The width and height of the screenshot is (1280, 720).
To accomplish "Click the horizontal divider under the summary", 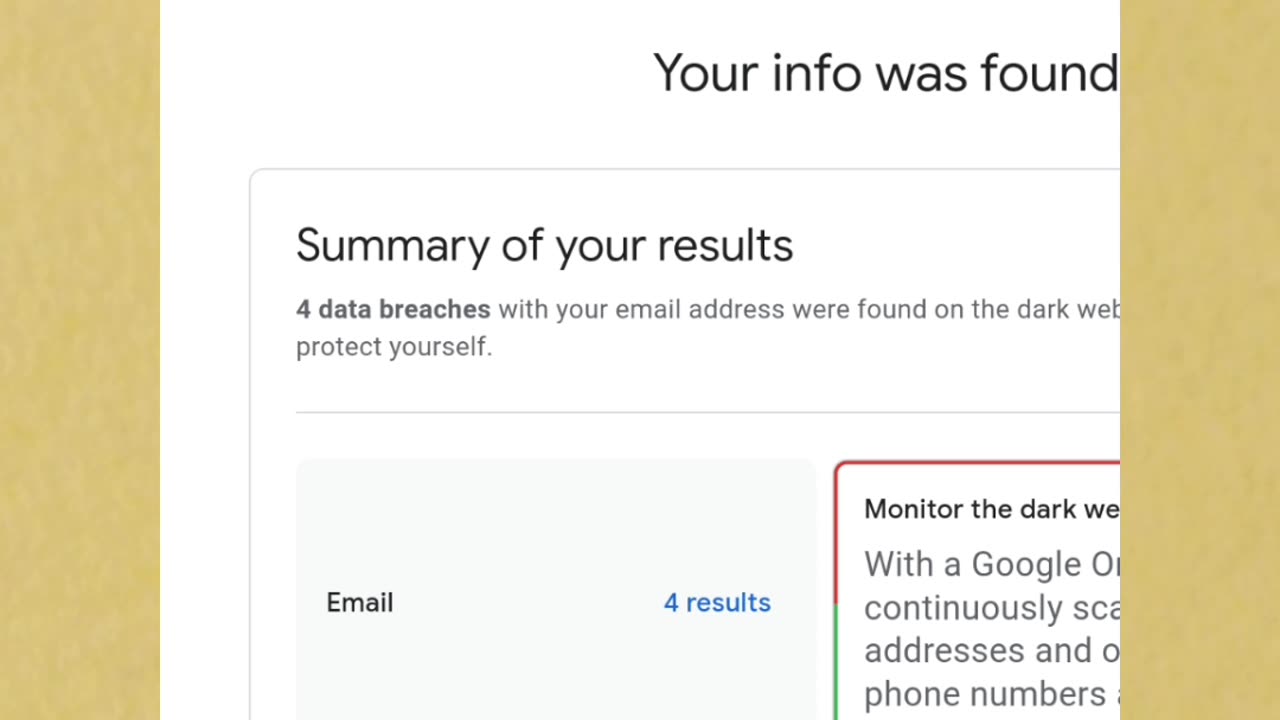I will [708, 412].
